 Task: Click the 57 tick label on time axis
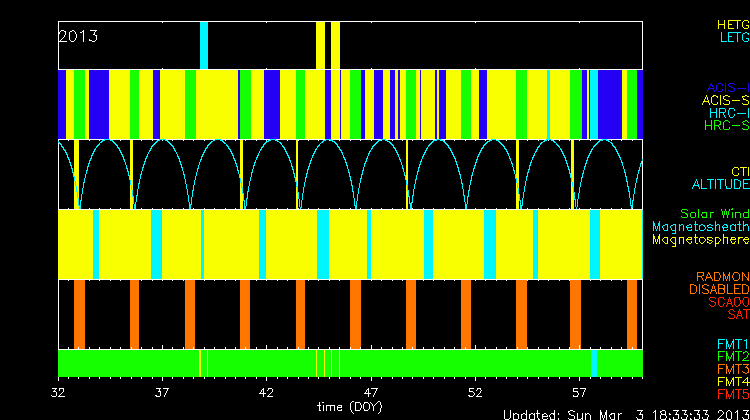click(x=578, y=393)
